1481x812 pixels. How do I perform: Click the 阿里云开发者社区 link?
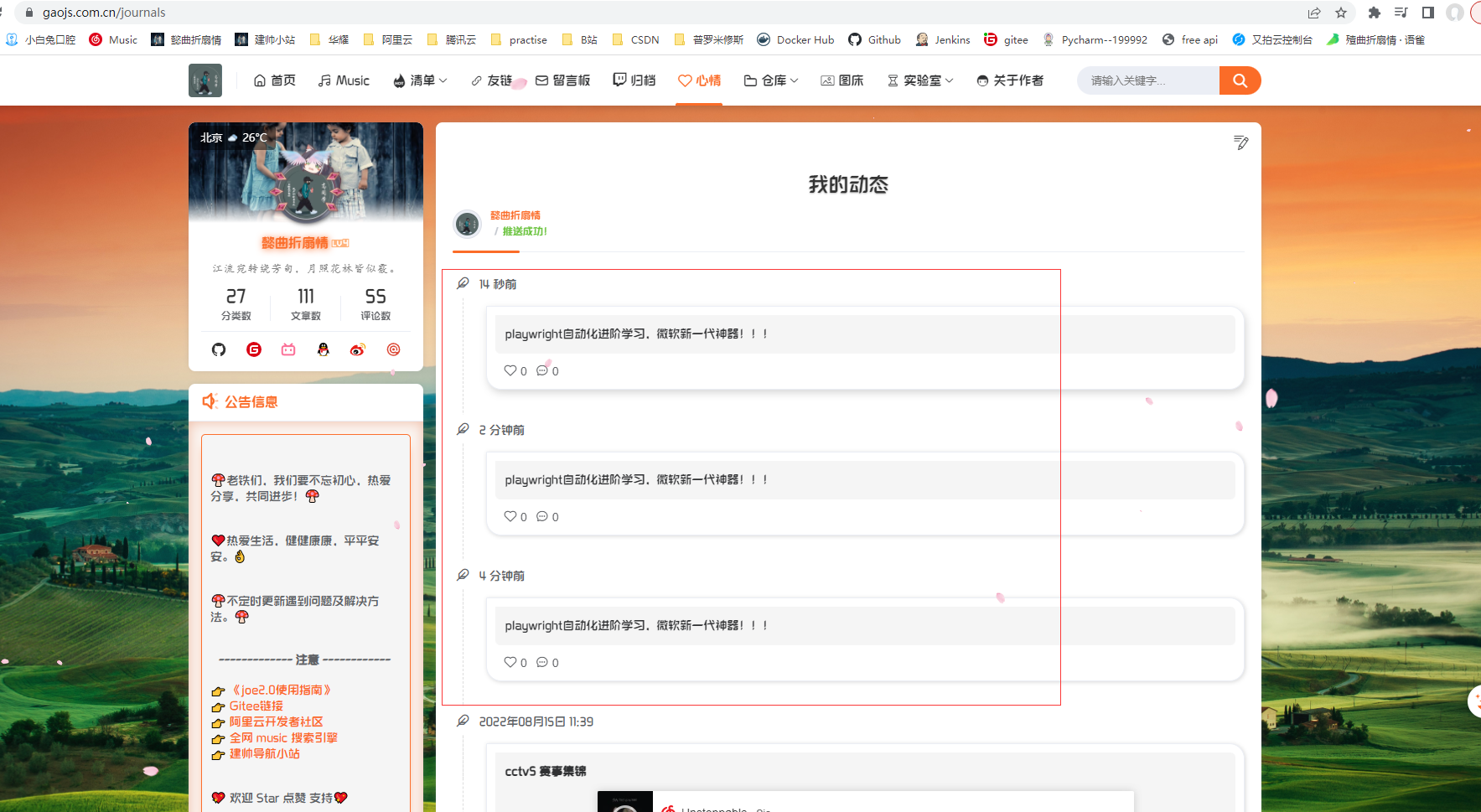coord(276,721)
